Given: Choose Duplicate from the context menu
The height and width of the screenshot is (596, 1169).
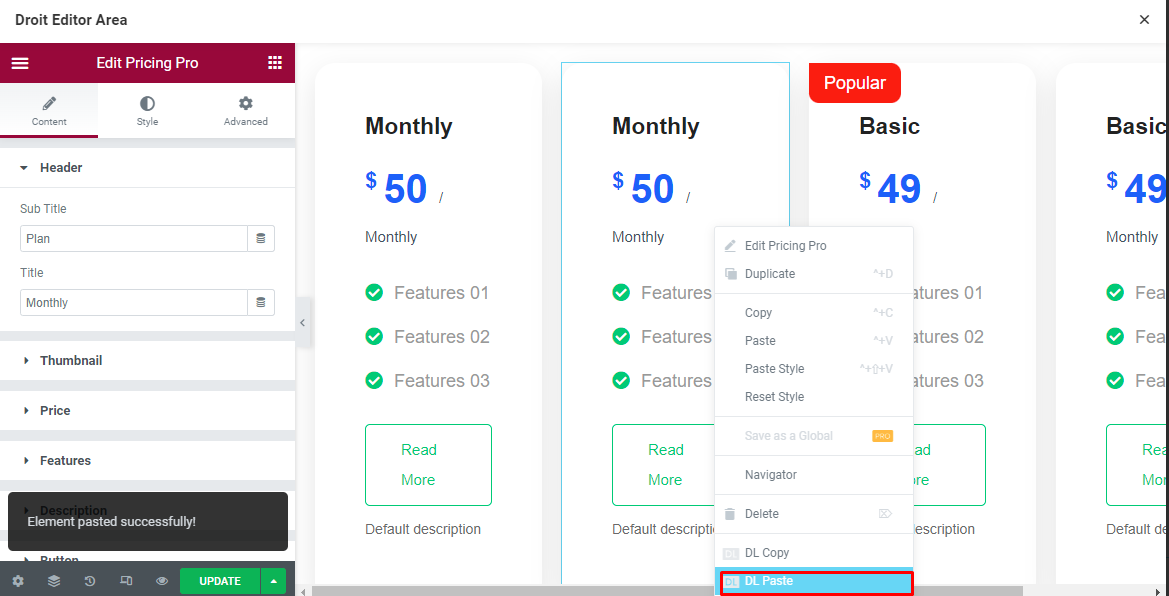Looking at the screenshot, I should pyautogui.click(x=813, y=274).
